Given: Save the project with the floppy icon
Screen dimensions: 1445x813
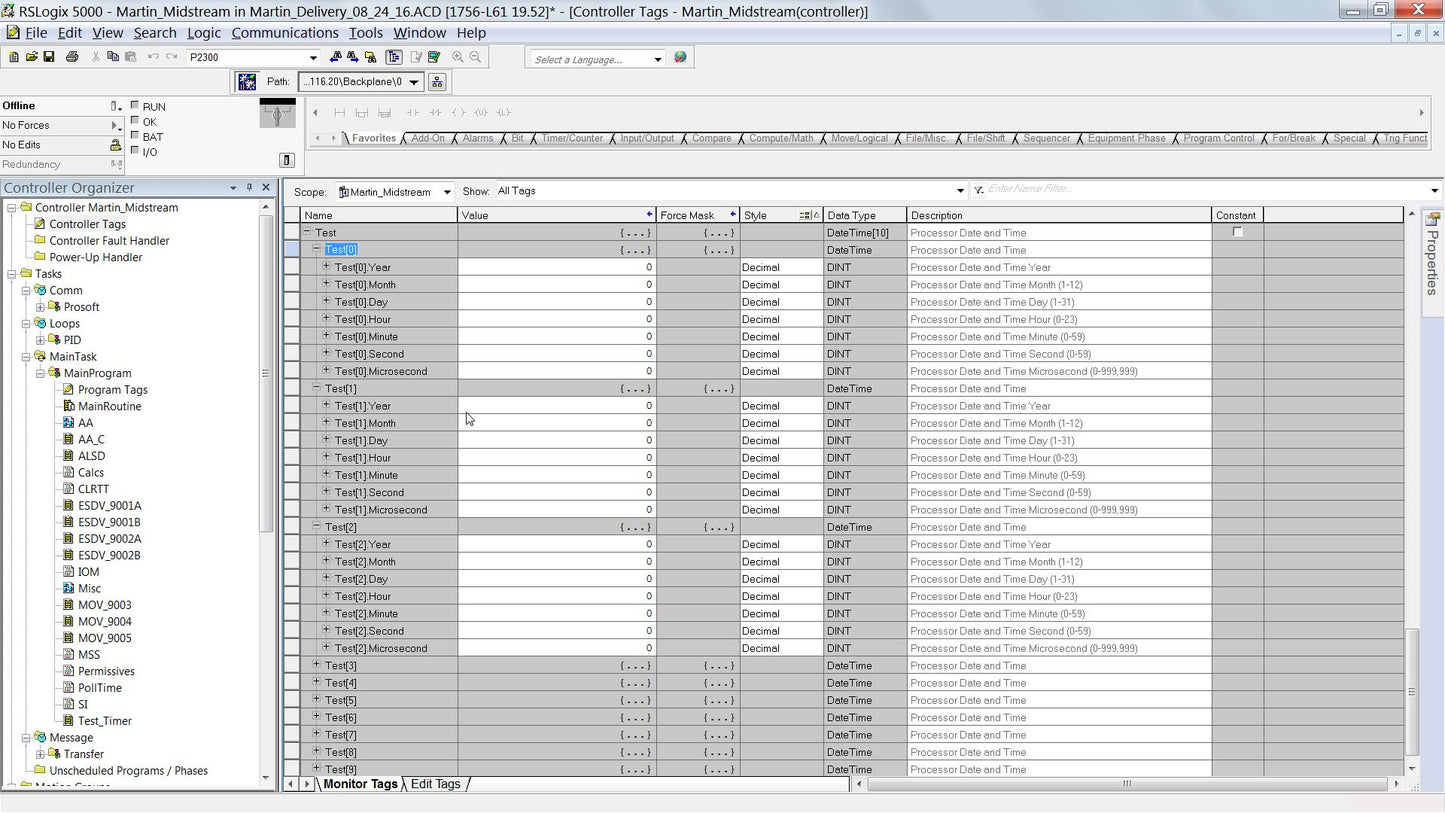Looking at the screenshot, I should [48, 57].
